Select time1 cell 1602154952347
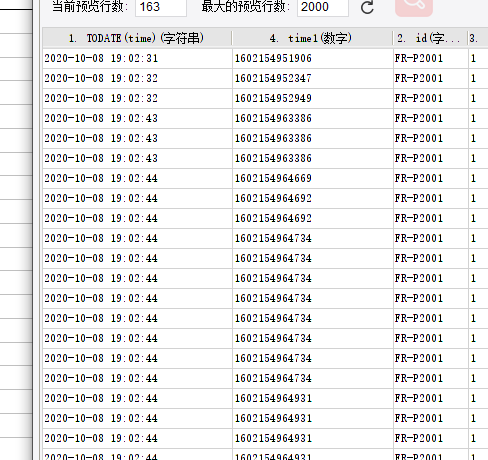Viewport: 488px width, 460px height. tap(313, 79)
